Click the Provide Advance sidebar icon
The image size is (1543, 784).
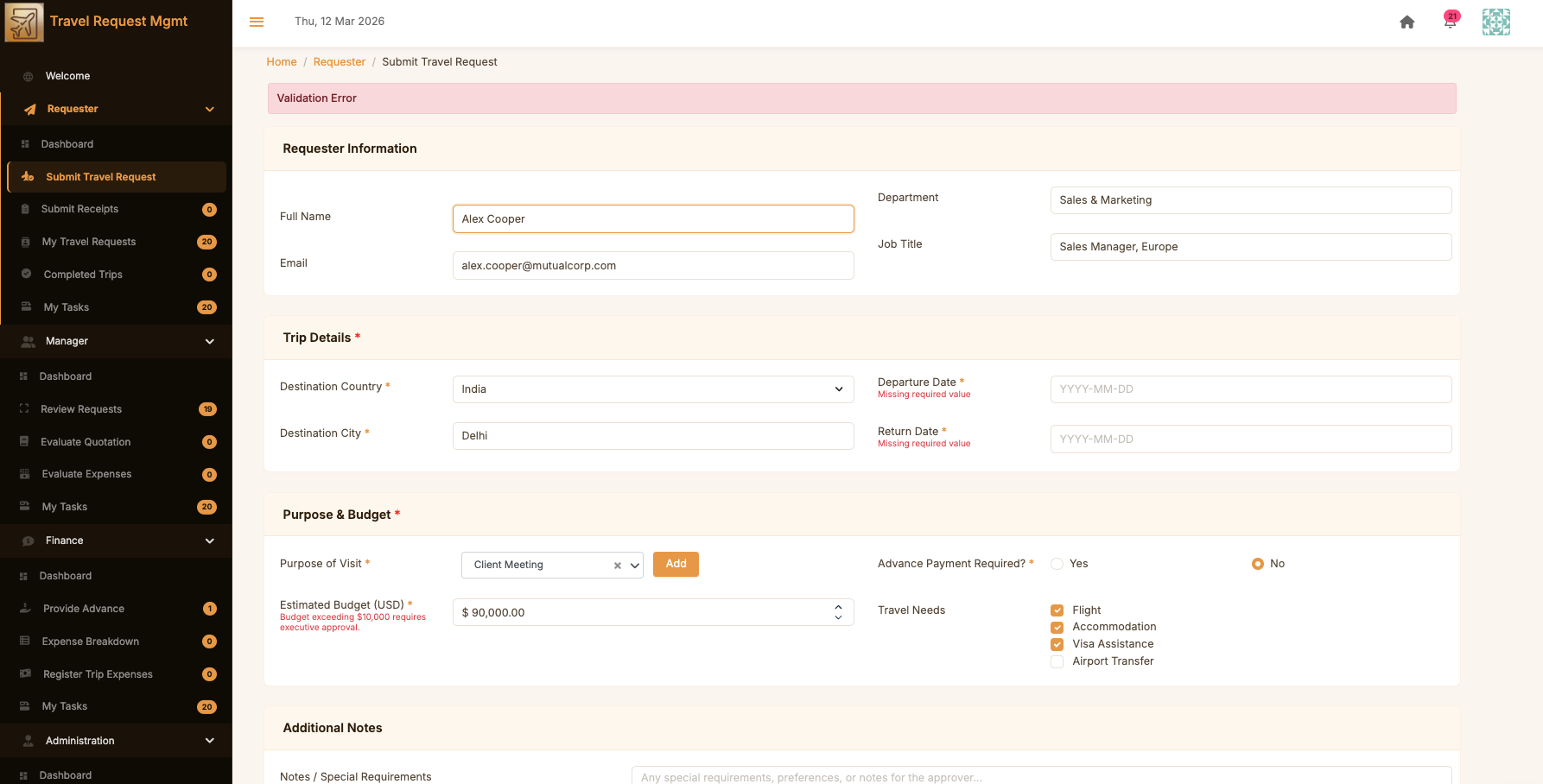(x=26, y=609)
